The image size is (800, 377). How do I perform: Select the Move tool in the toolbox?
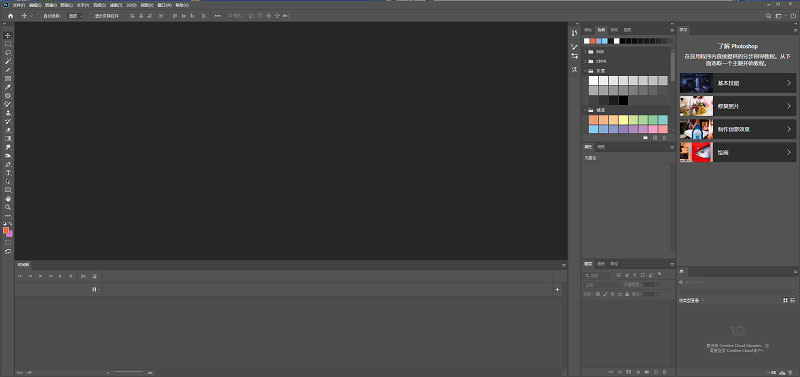8,35
